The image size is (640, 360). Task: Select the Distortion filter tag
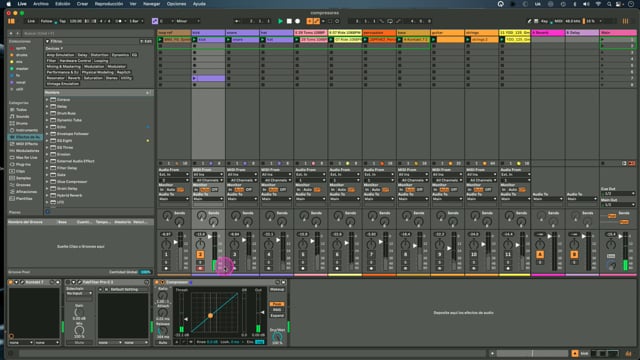tap(99, 55)
